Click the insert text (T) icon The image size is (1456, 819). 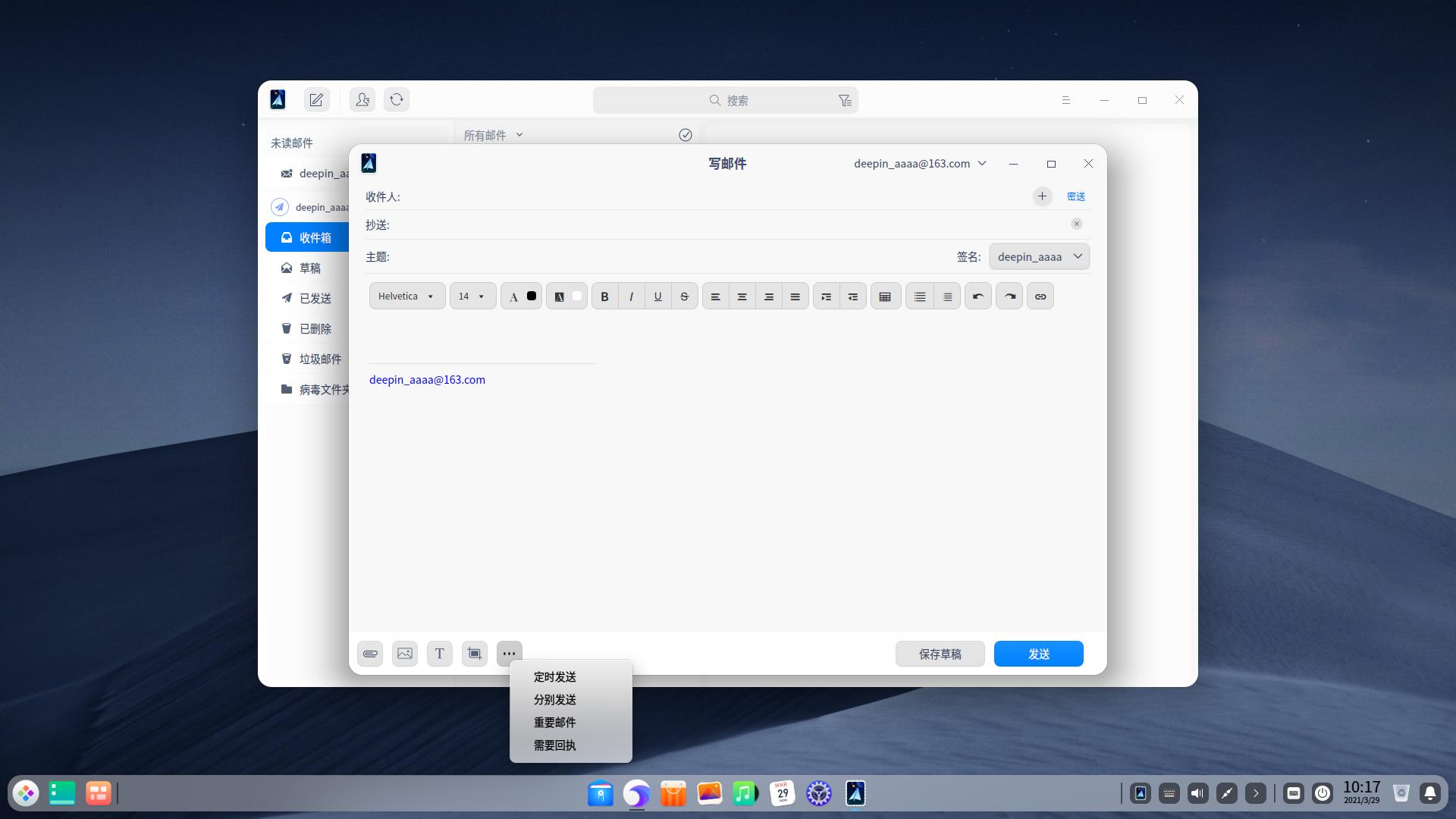click(439, 653)
